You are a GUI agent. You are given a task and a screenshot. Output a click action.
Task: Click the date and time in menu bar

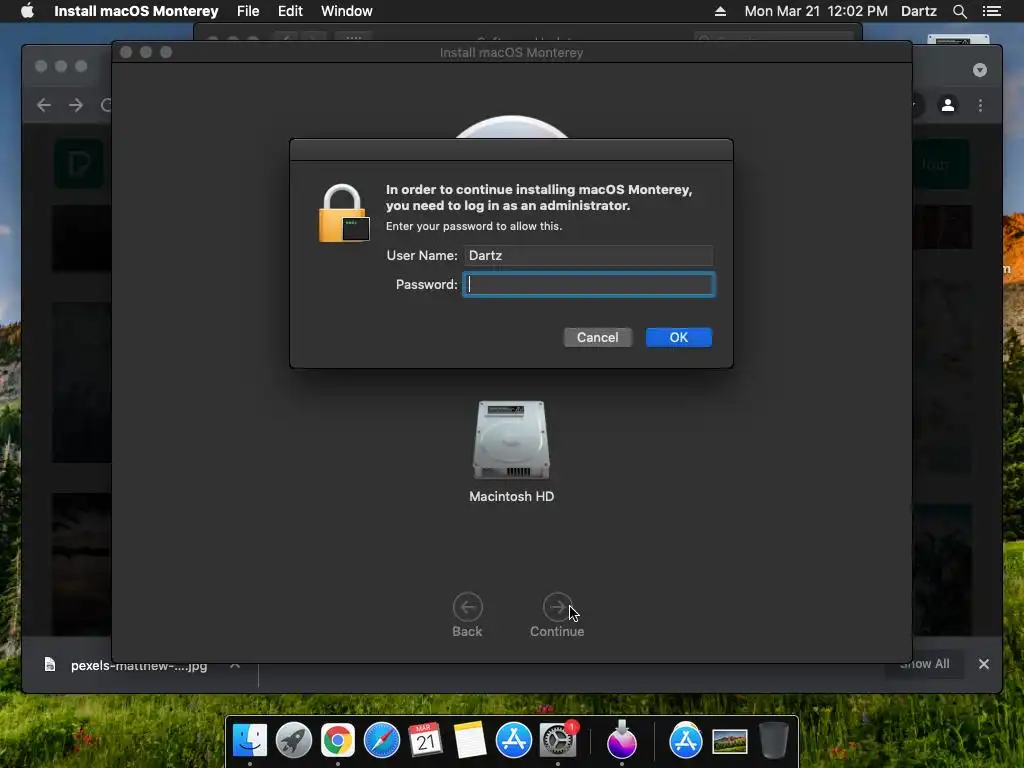pyautogui.click(x=816, y=11)
